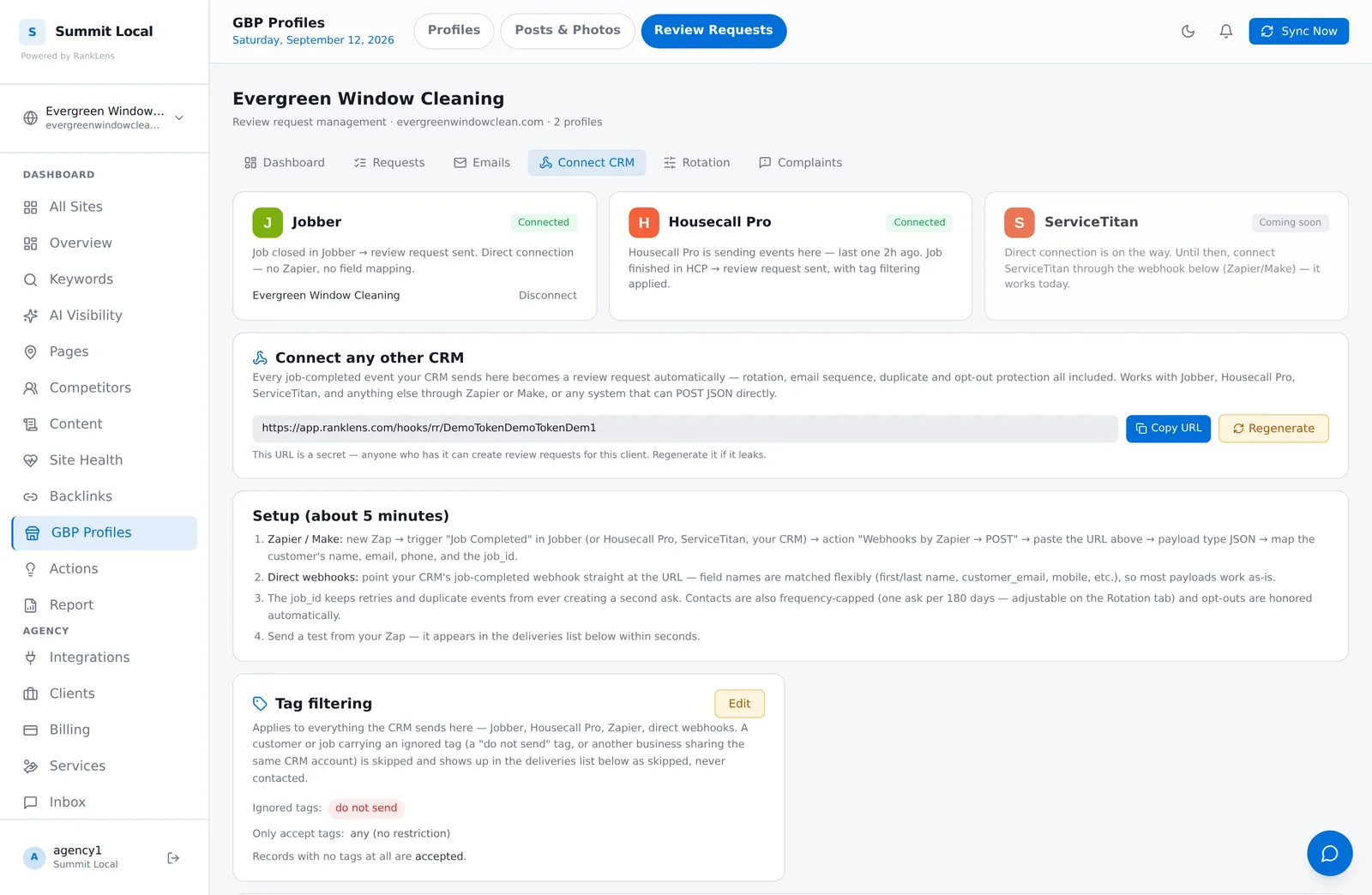Select the Connect CRM sub-tab
Image resolution: width=1372 pixels, height=895 pixels.
(x=587, y=163)
